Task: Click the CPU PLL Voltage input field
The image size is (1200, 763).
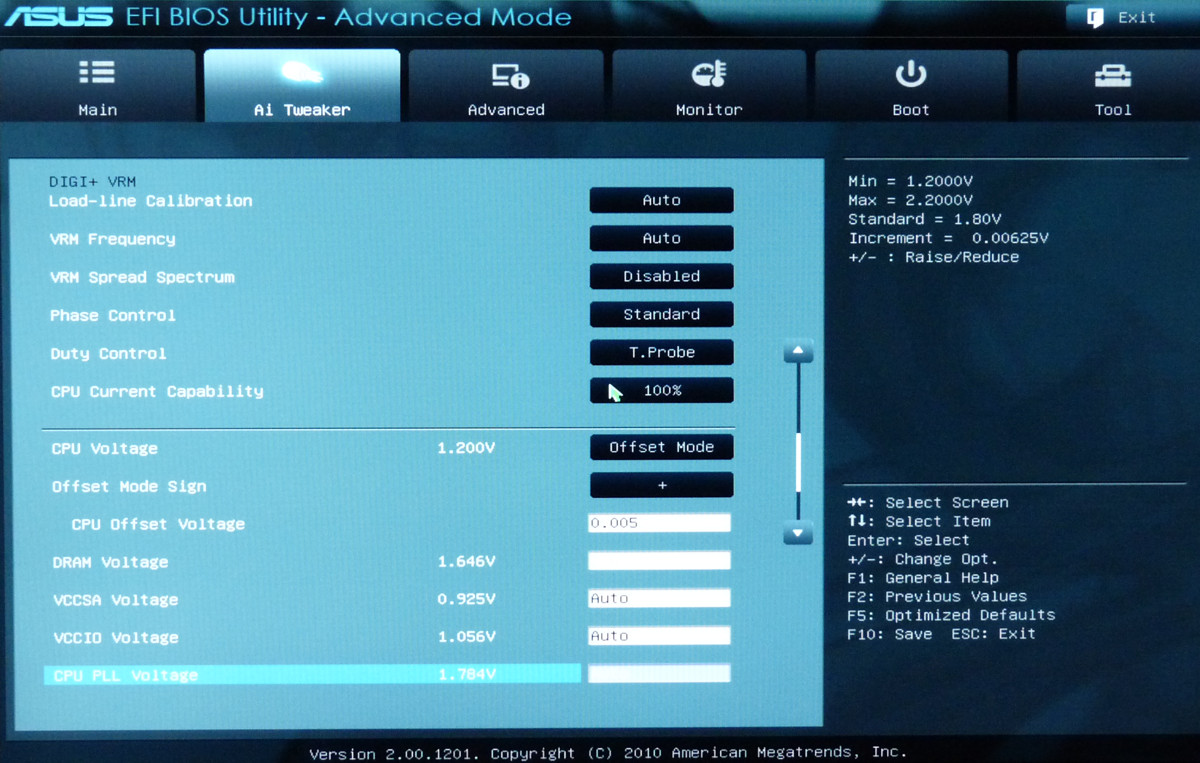Action: pyautogui.click(x=659, y=674)
